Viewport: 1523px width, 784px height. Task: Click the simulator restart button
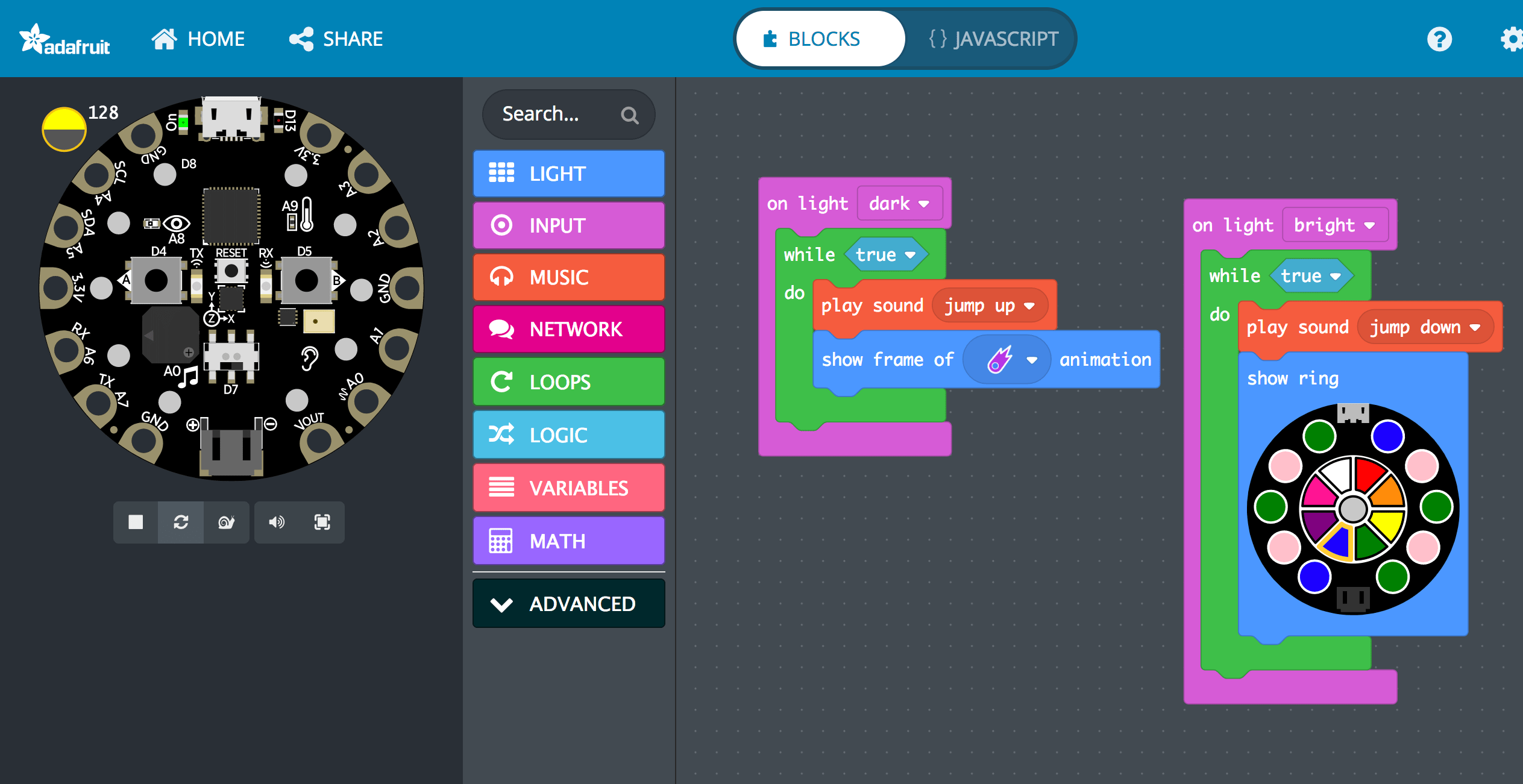[181, 521]
